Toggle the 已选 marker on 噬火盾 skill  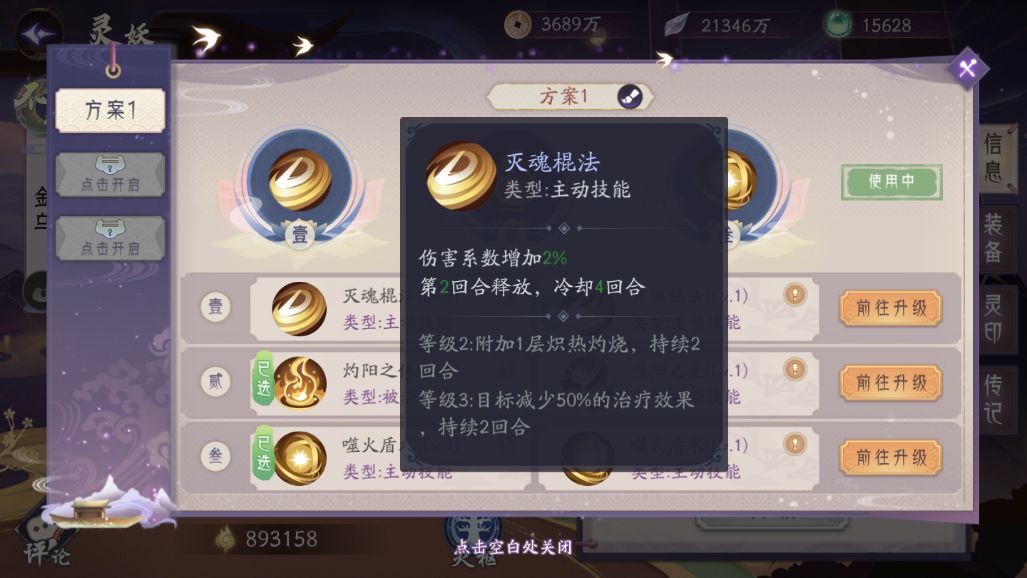click(263, 453)
